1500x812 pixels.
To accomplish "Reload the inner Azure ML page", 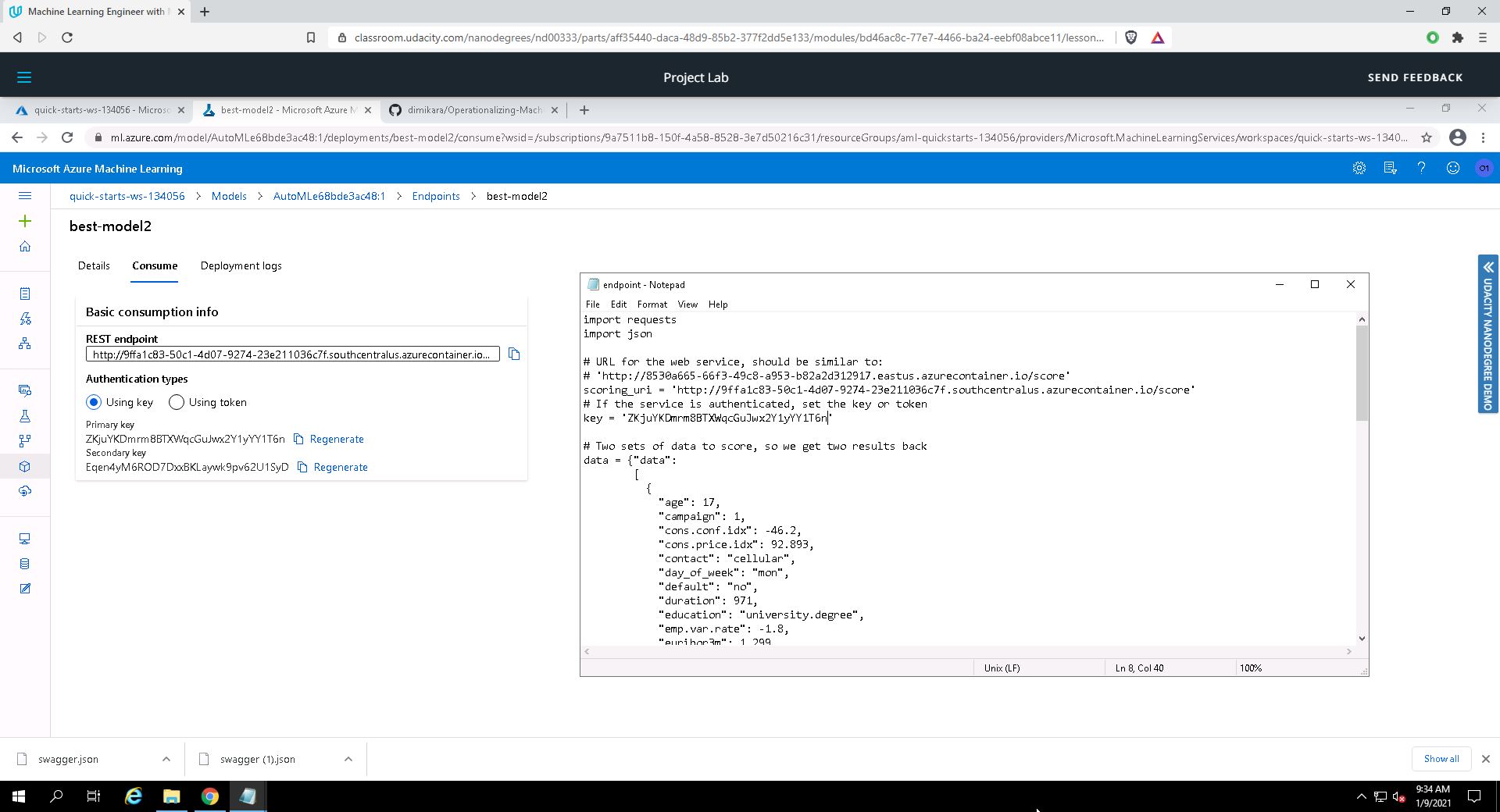I will [x=67, y=137].
